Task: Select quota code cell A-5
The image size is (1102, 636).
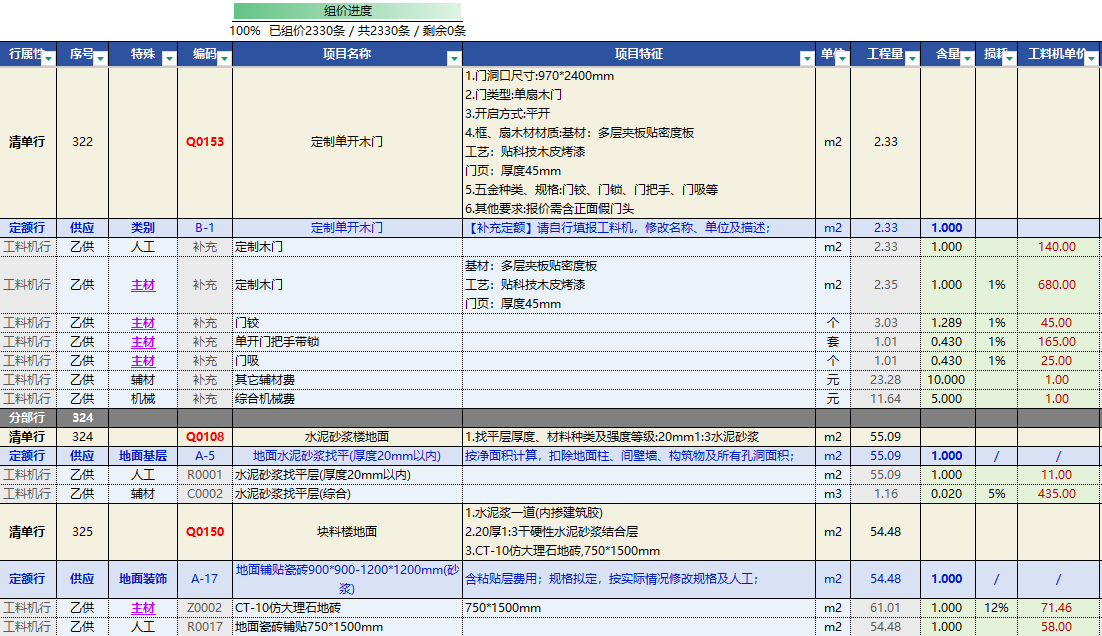Action: (205, 456)
